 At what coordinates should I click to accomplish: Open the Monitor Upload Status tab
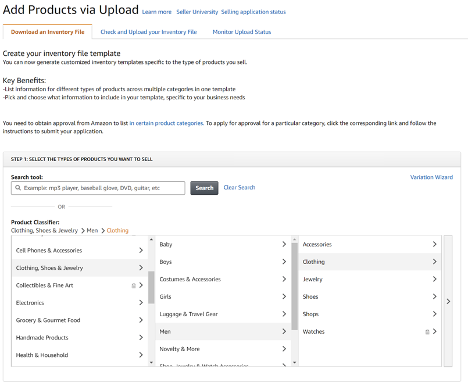242,32
